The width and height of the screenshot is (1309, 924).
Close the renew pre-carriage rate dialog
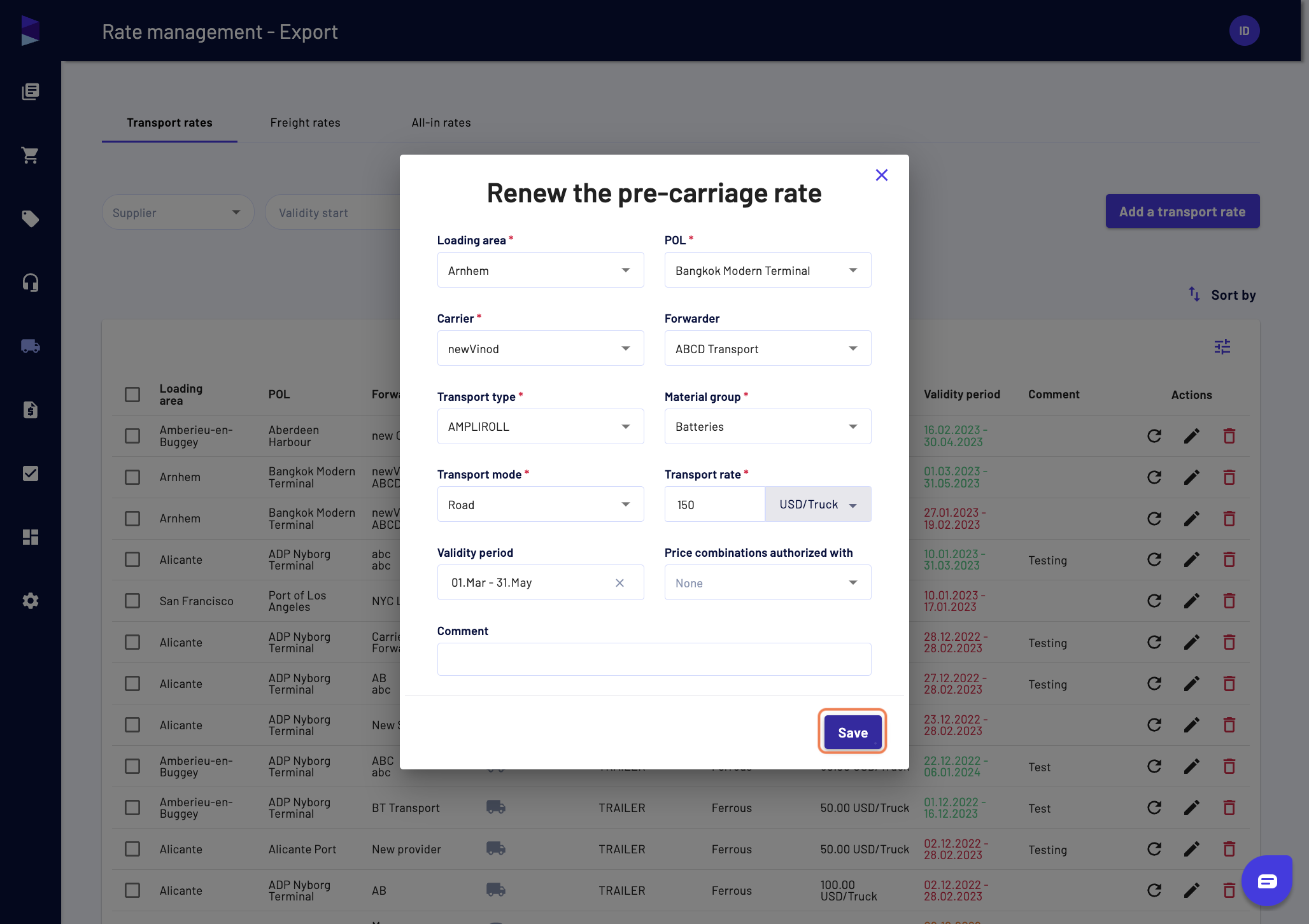881,175
